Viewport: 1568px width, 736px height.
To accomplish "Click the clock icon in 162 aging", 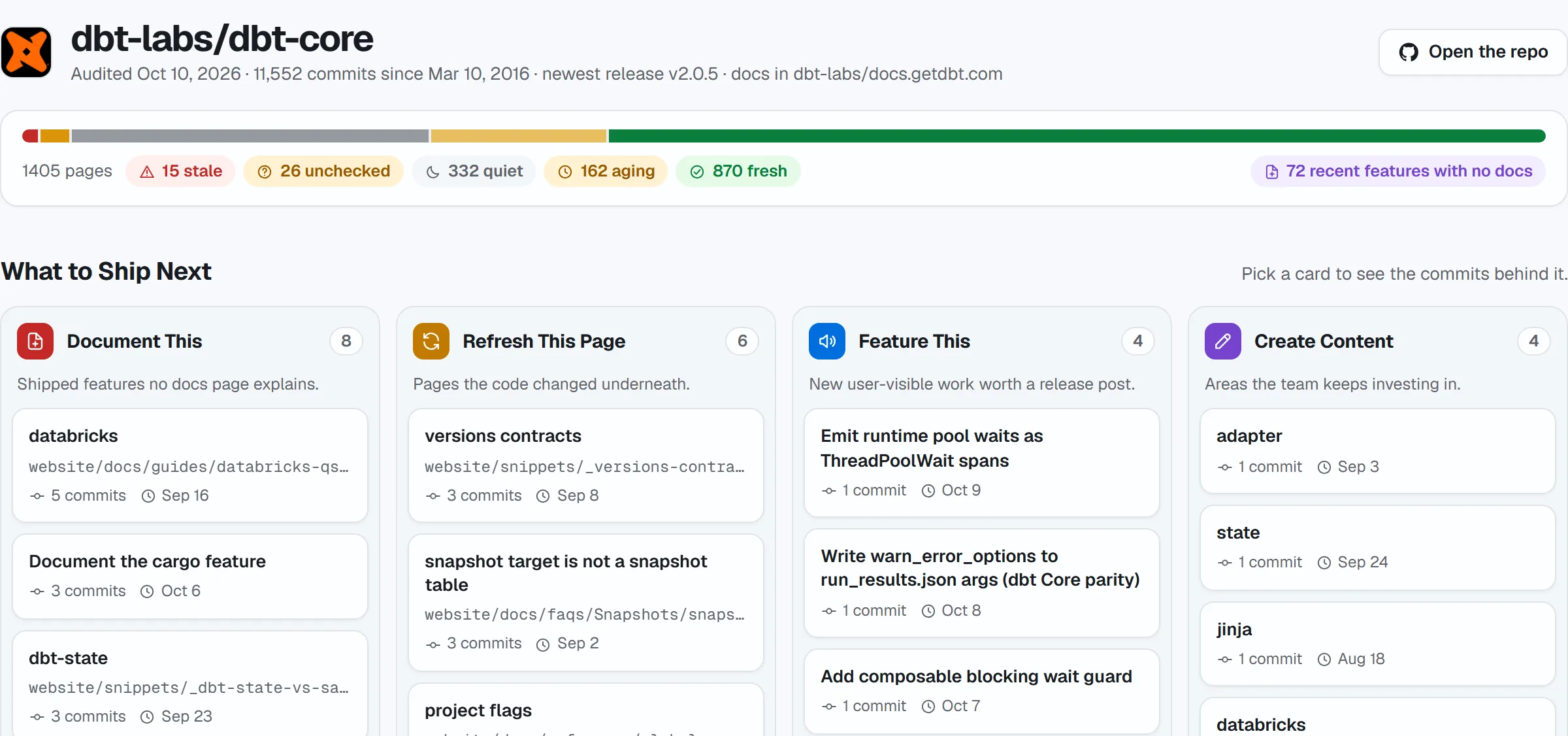I will click(x=565, y=172).
